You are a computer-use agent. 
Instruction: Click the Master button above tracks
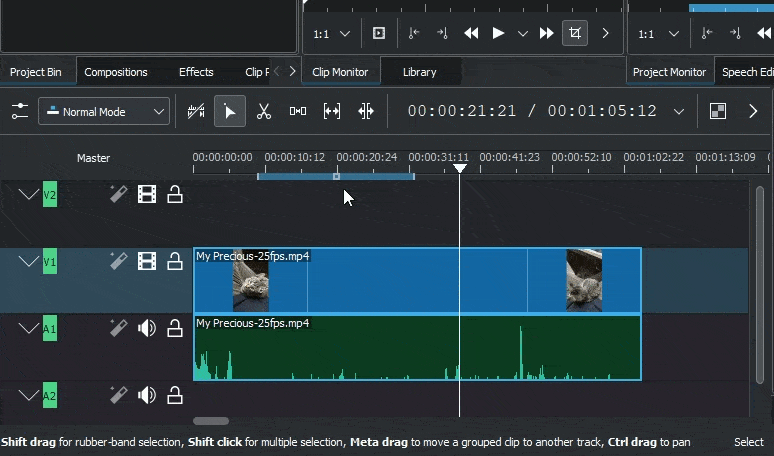click(94, 158)
